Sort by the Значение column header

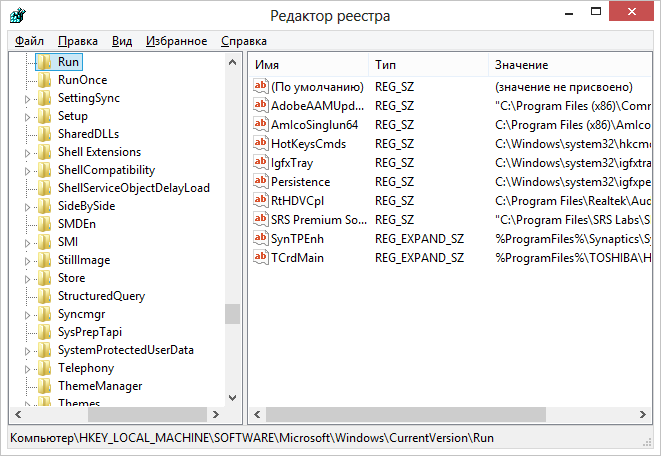570,65
